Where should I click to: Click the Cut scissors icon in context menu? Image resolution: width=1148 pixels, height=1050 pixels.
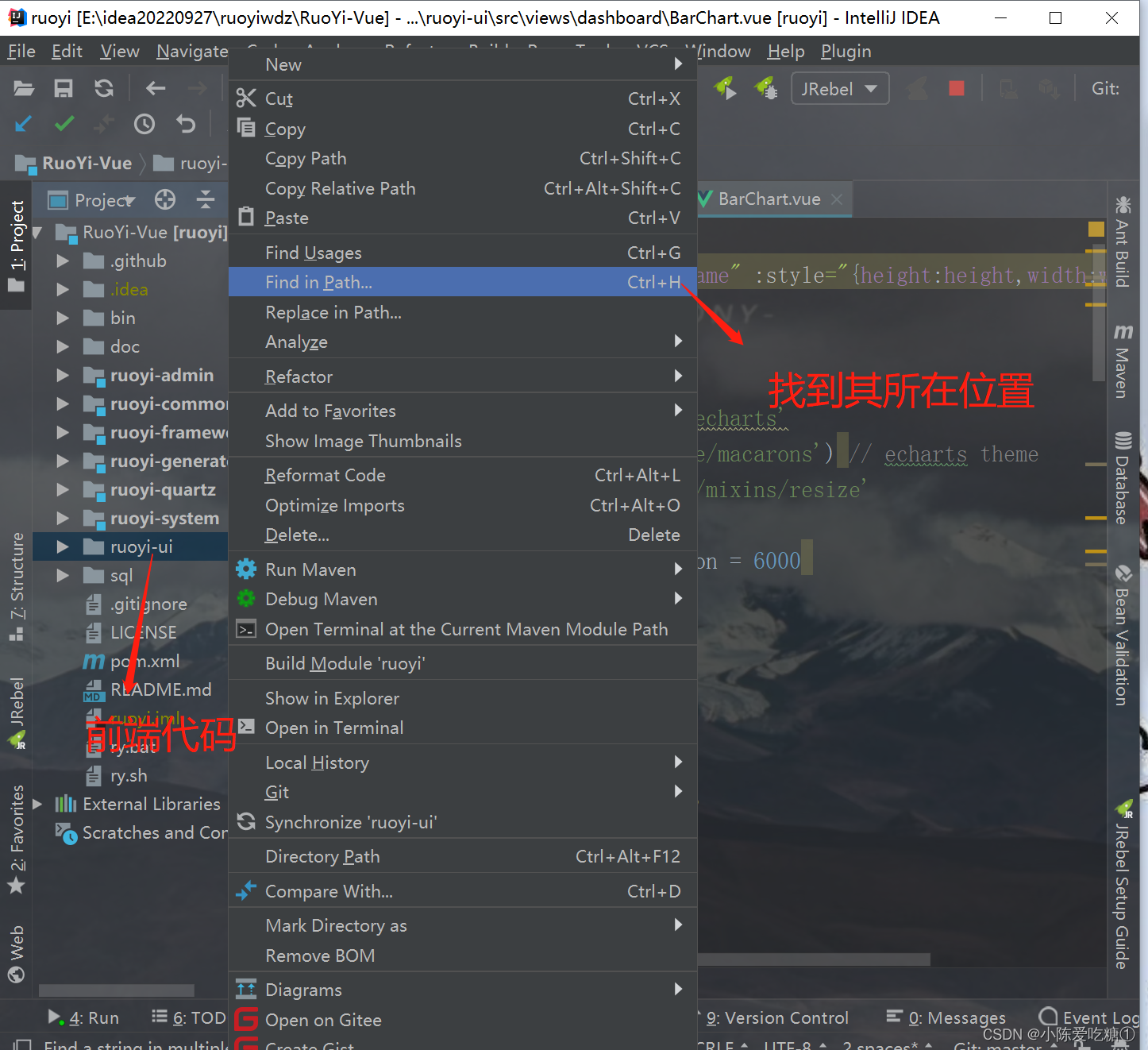click(x=246, y=98)
